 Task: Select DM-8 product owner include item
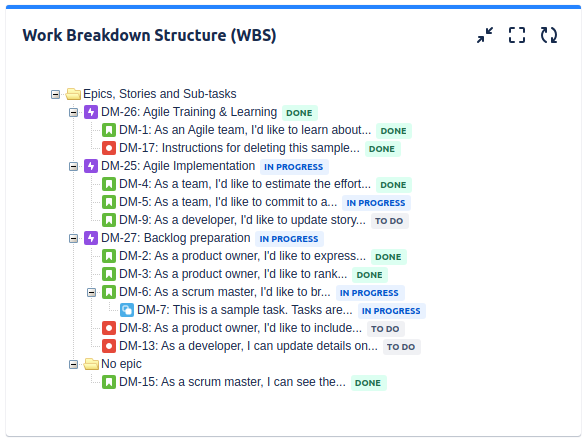(x=240, y=328)
